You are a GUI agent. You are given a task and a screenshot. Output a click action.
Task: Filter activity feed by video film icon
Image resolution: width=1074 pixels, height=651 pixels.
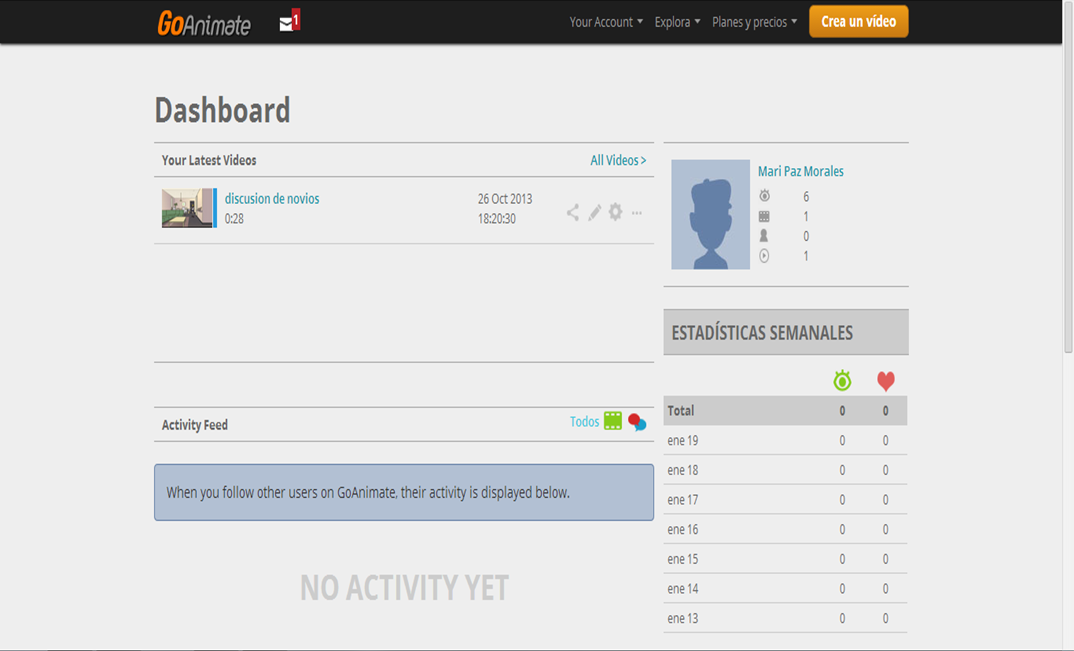click(x=613, y=422)
